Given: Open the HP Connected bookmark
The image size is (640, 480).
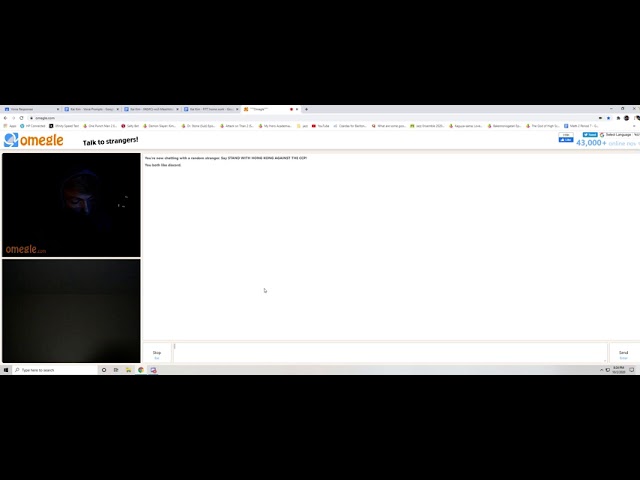Looking at the screenshot, I should pos(33,126).
